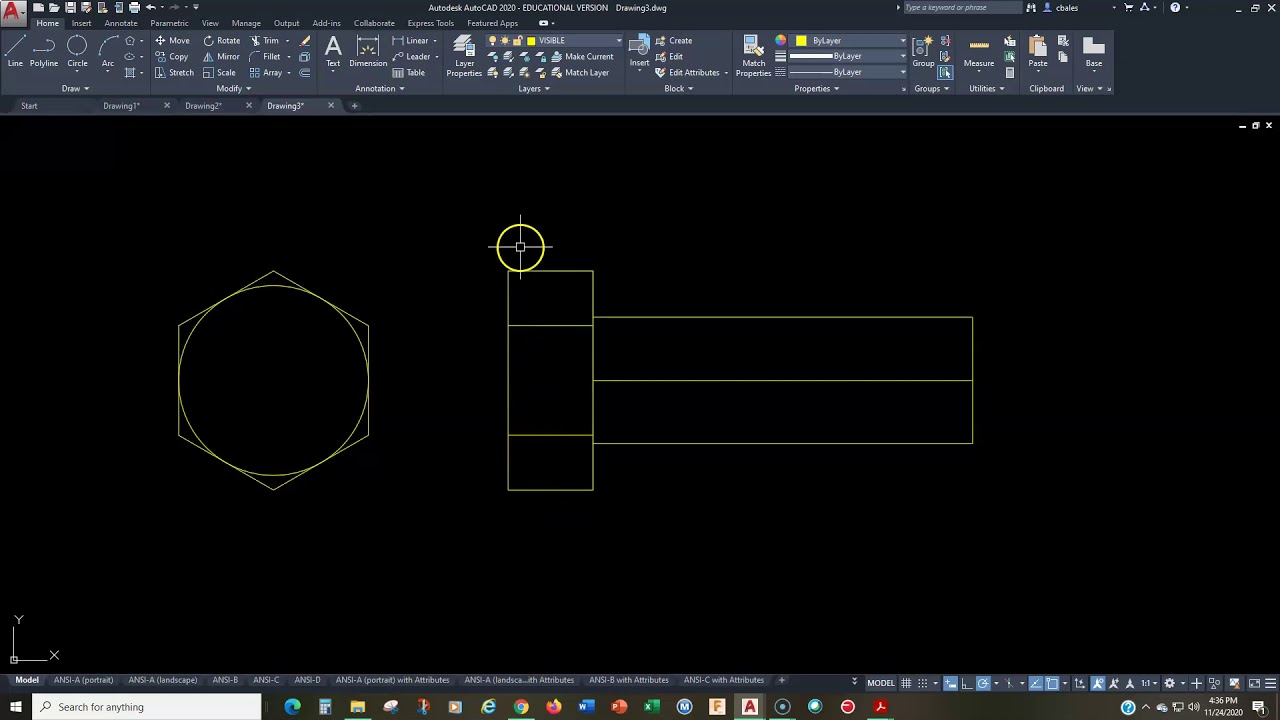Add a new drawing tab with plus
The height and width of the screenshot is (720, 1280).
pyautogui.click(x=354, y=106)
